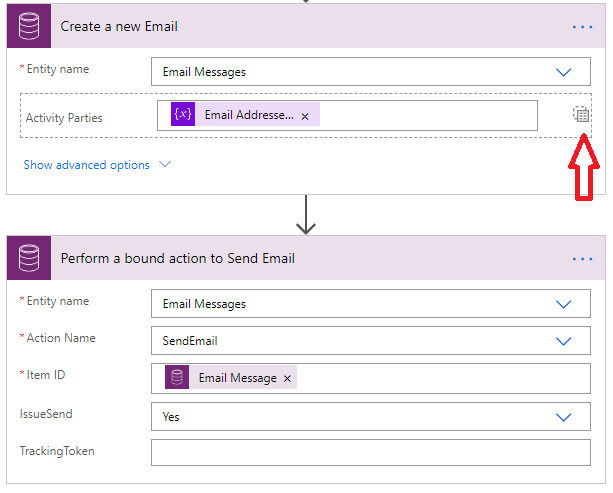Open the ellipsis menu for Create a new Email
This screenshot has height=493, width=613.
click(582, 26)
